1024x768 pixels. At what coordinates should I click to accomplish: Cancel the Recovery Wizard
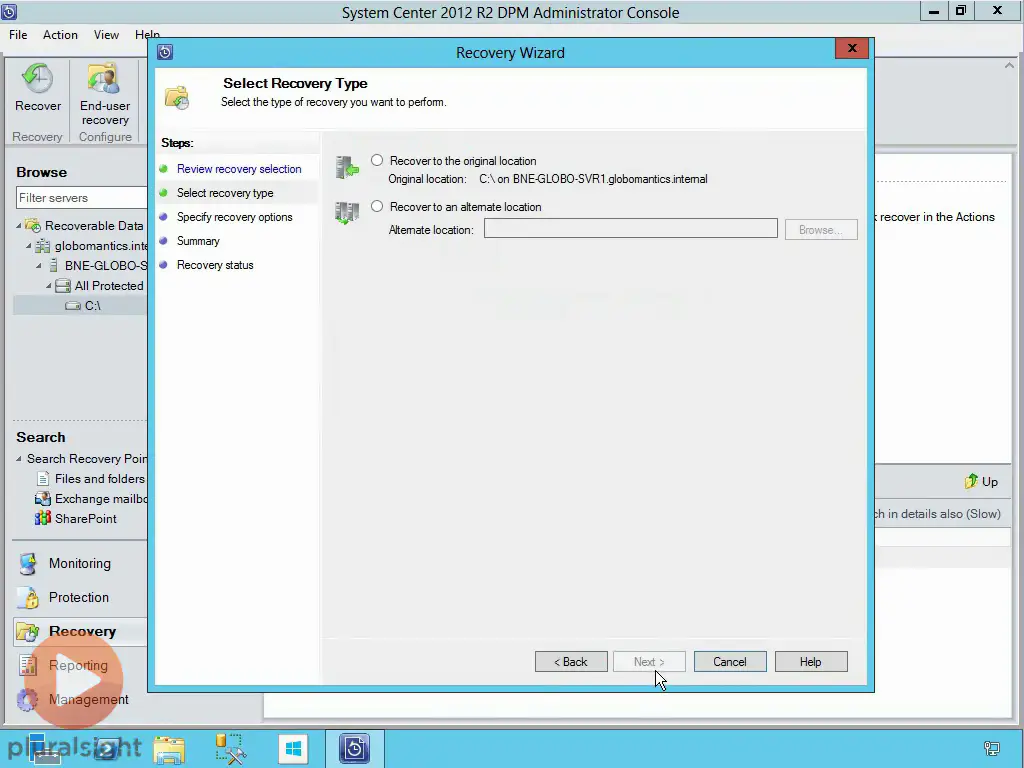(729, 662)
